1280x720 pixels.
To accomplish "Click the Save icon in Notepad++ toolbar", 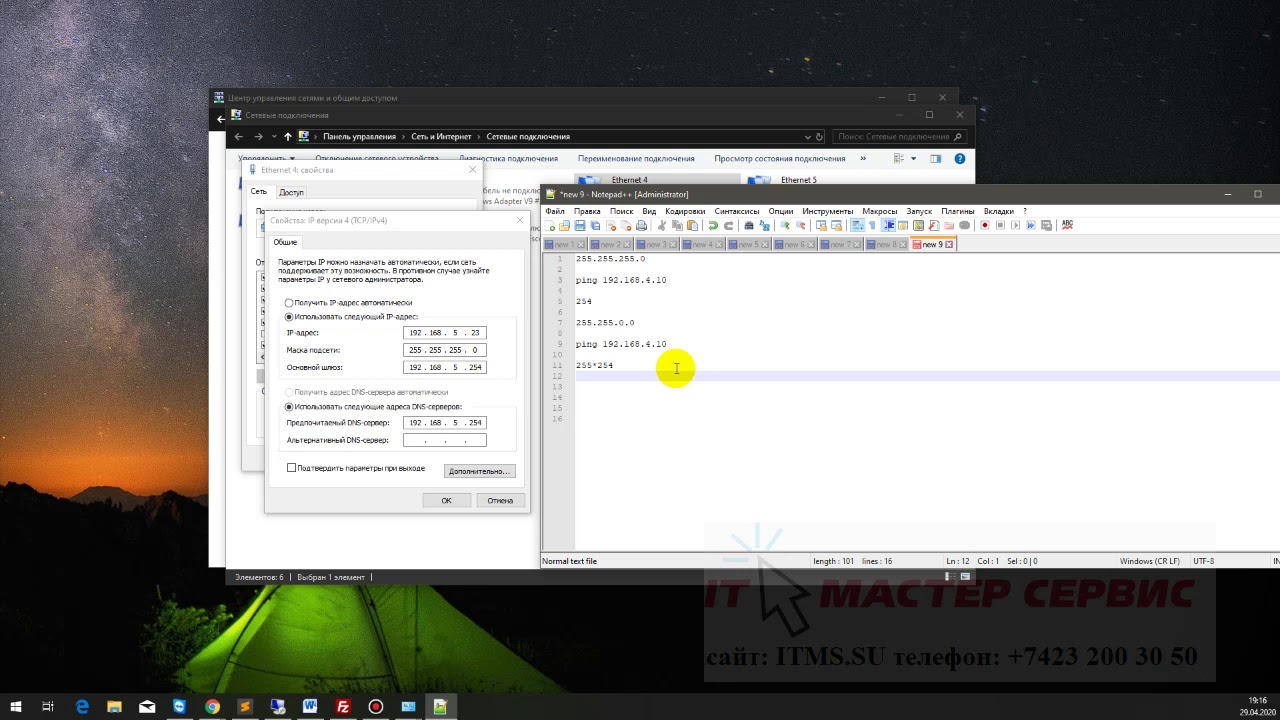I will coord(580,225).
